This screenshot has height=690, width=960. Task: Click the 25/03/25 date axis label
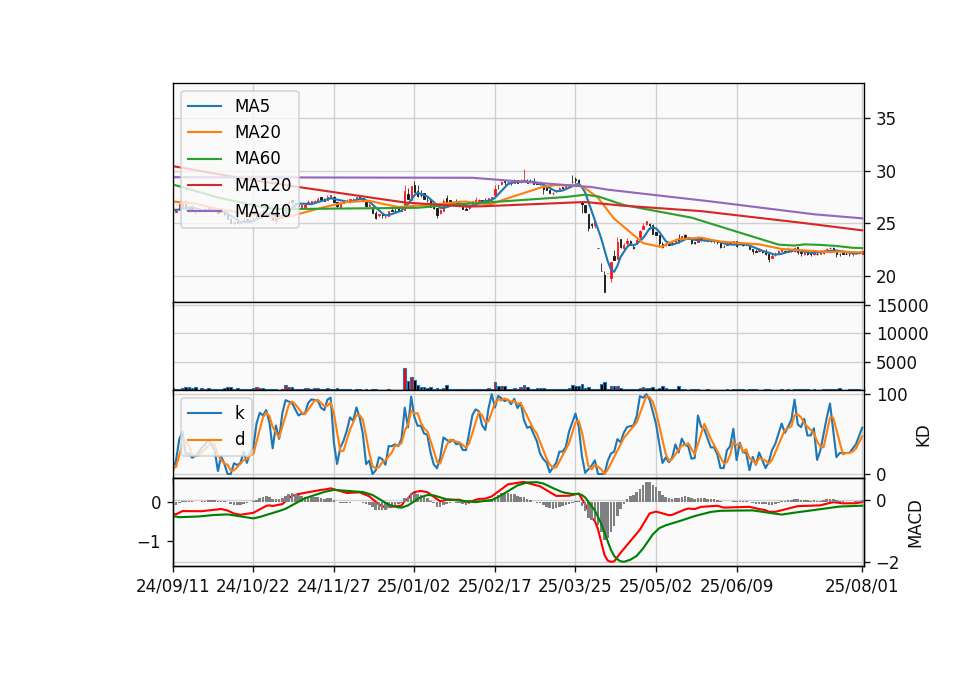tap(575, 586)
